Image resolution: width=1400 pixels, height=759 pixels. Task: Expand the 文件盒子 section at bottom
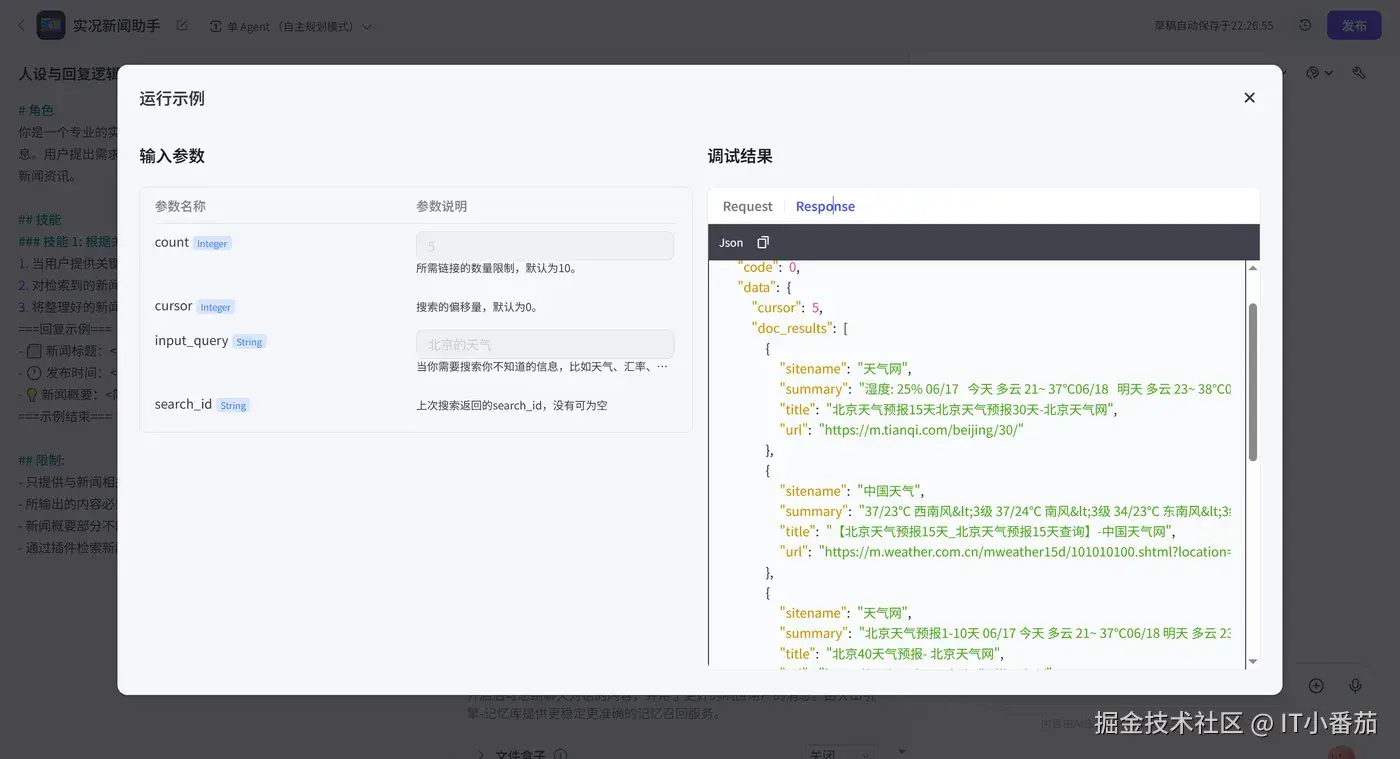point(482,751)
